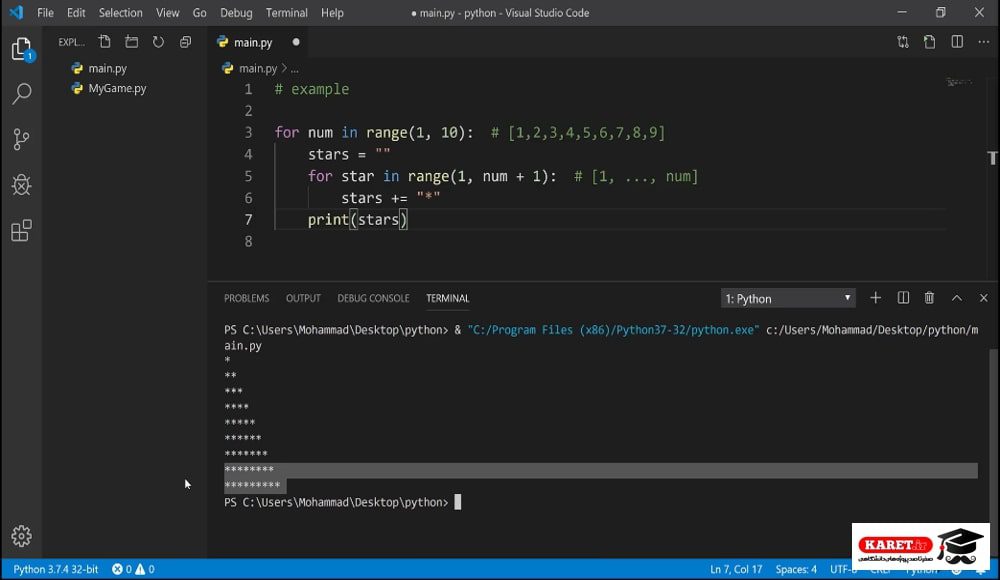Click the highlighted nine-asterisk terminal output row
Screen dimensions: 1000x580
pyautogui.click(x=253, y=485)
